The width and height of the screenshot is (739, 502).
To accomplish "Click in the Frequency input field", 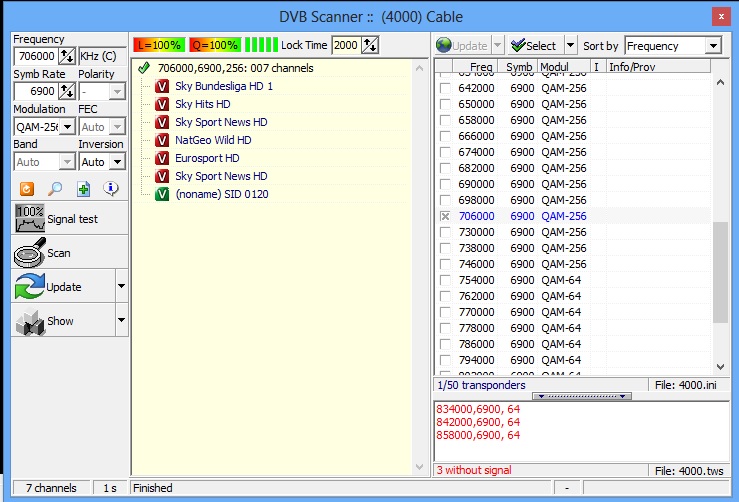I will click(x=36, y=56).
